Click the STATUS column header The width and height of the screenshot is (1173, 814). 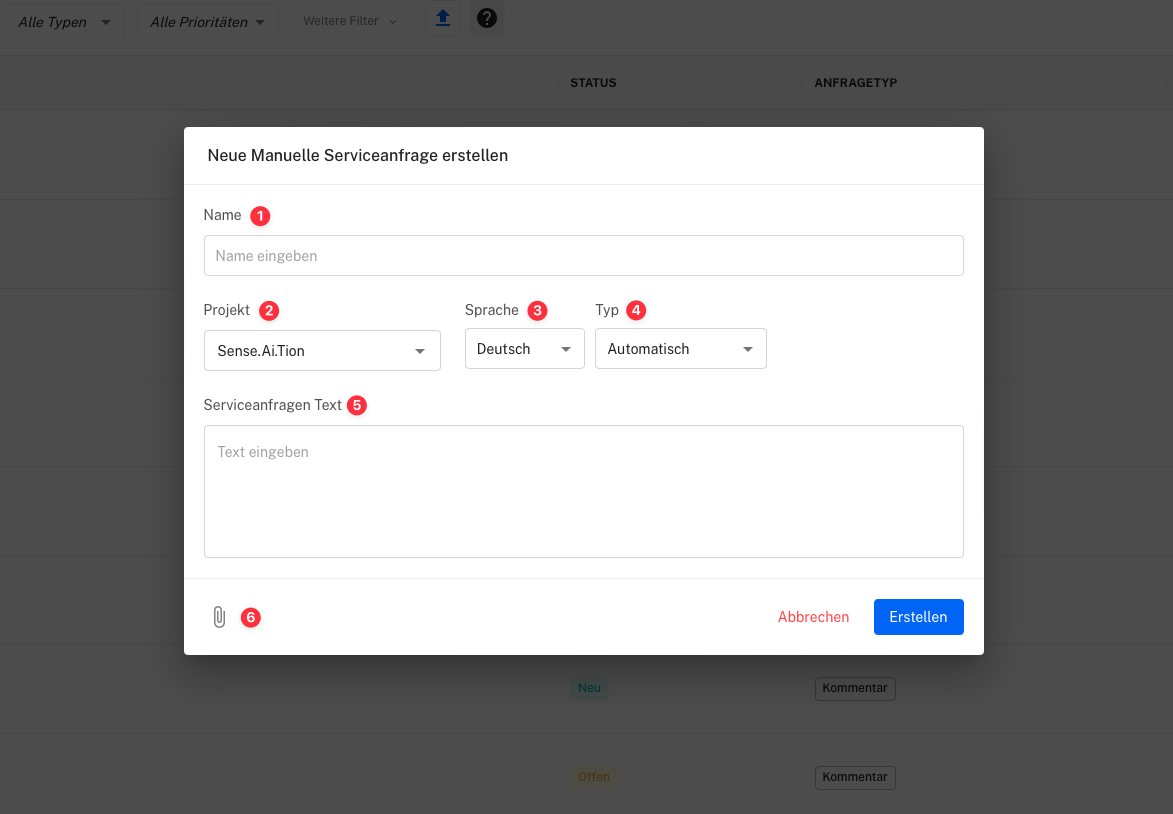tap(593, 83)
